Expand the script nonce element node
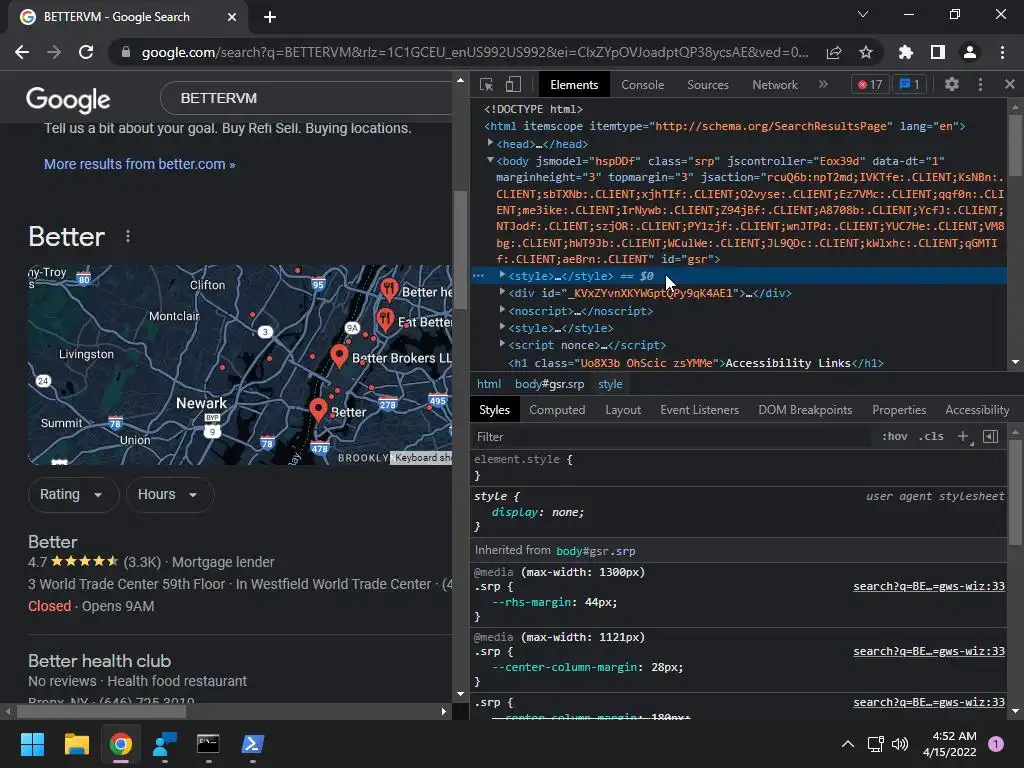 pyautogui.click(x=502, y=344)
